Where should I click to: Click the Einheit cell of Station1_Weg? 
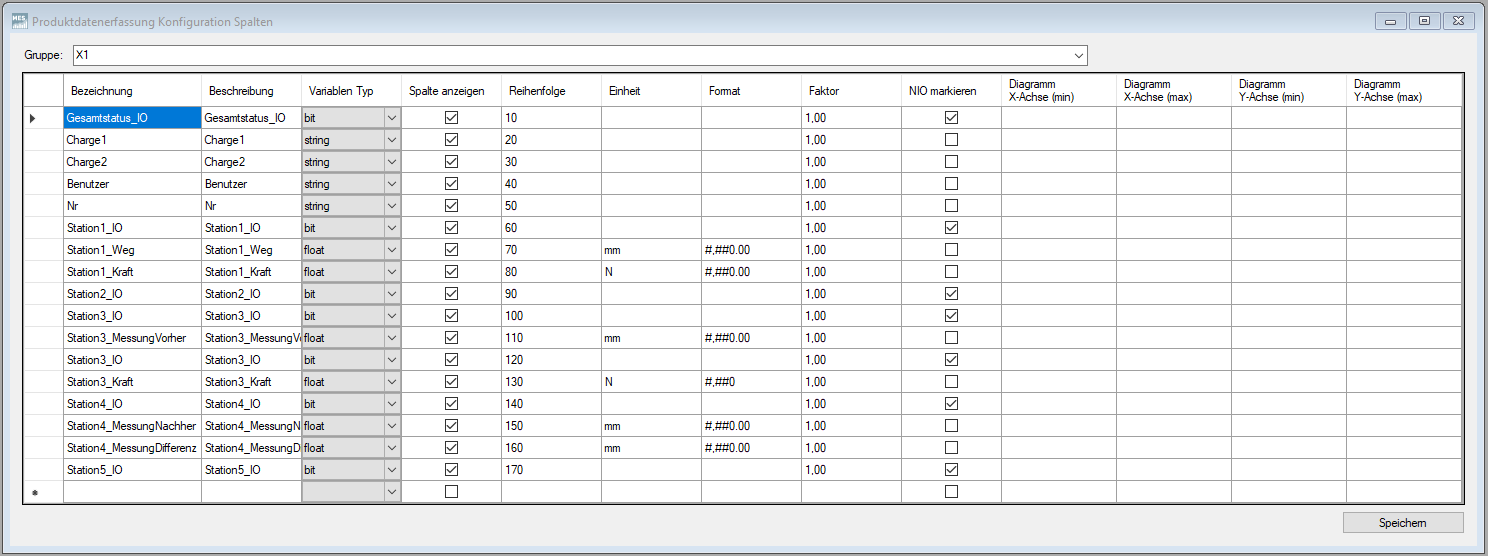(650, 250)
